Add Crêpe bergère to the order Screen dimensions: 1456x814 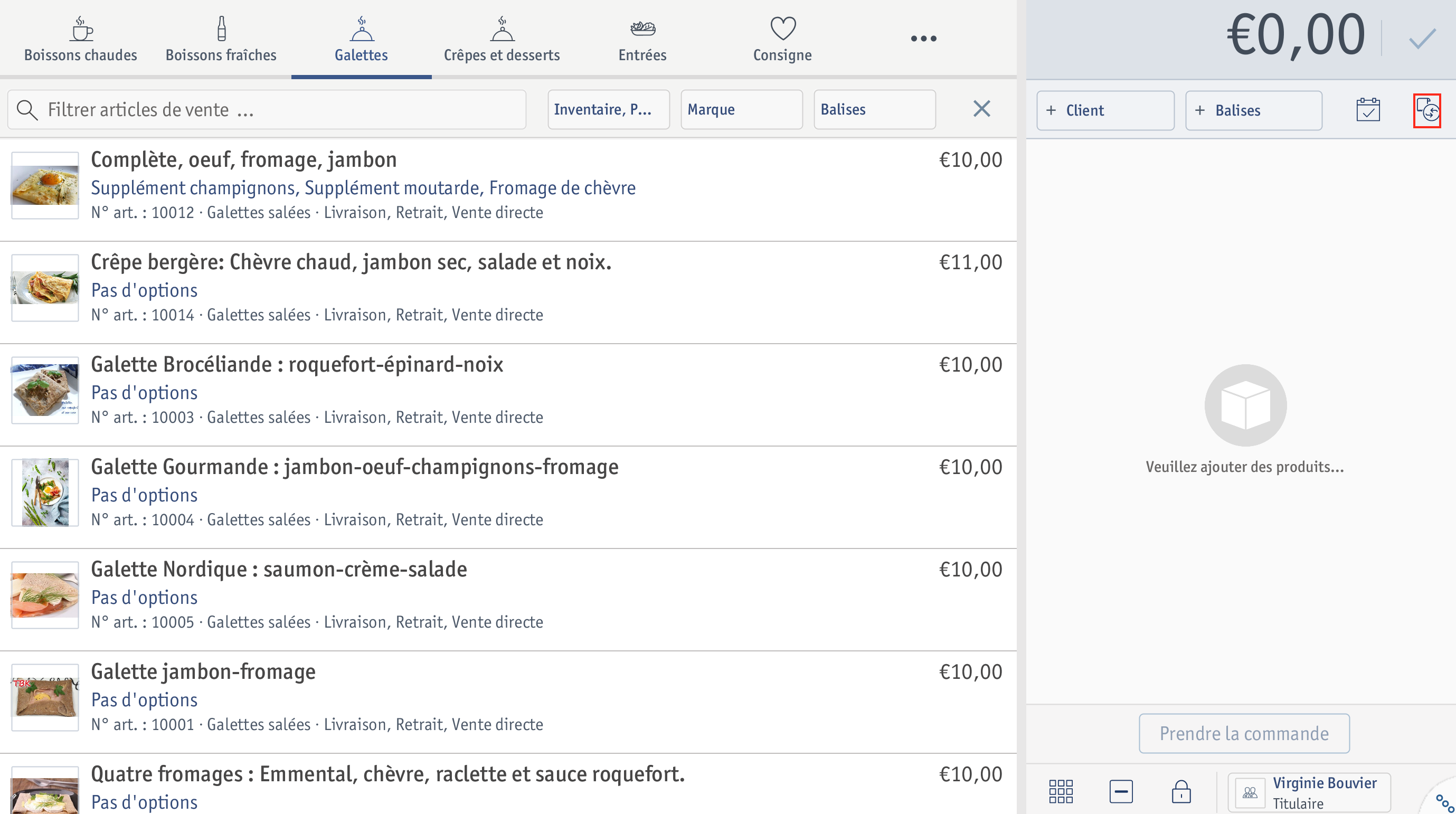[507, 292]
